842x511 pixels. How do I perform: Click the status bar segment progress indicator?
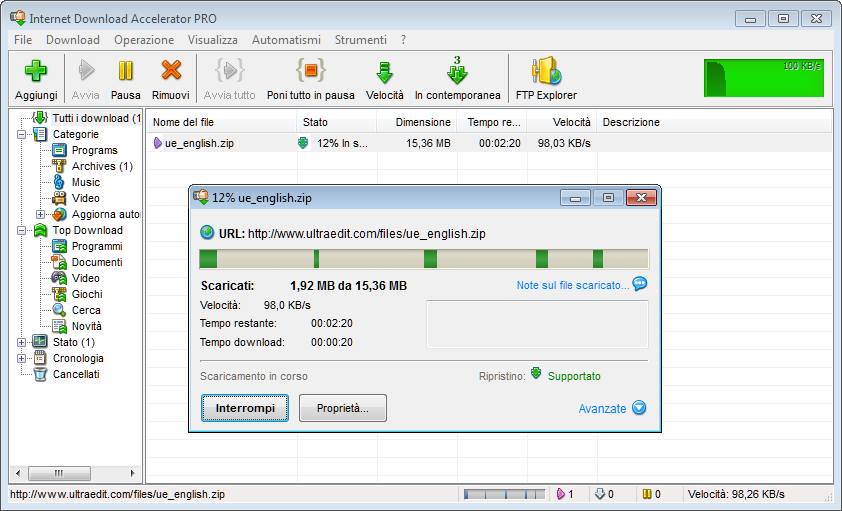tap(504, 494)
